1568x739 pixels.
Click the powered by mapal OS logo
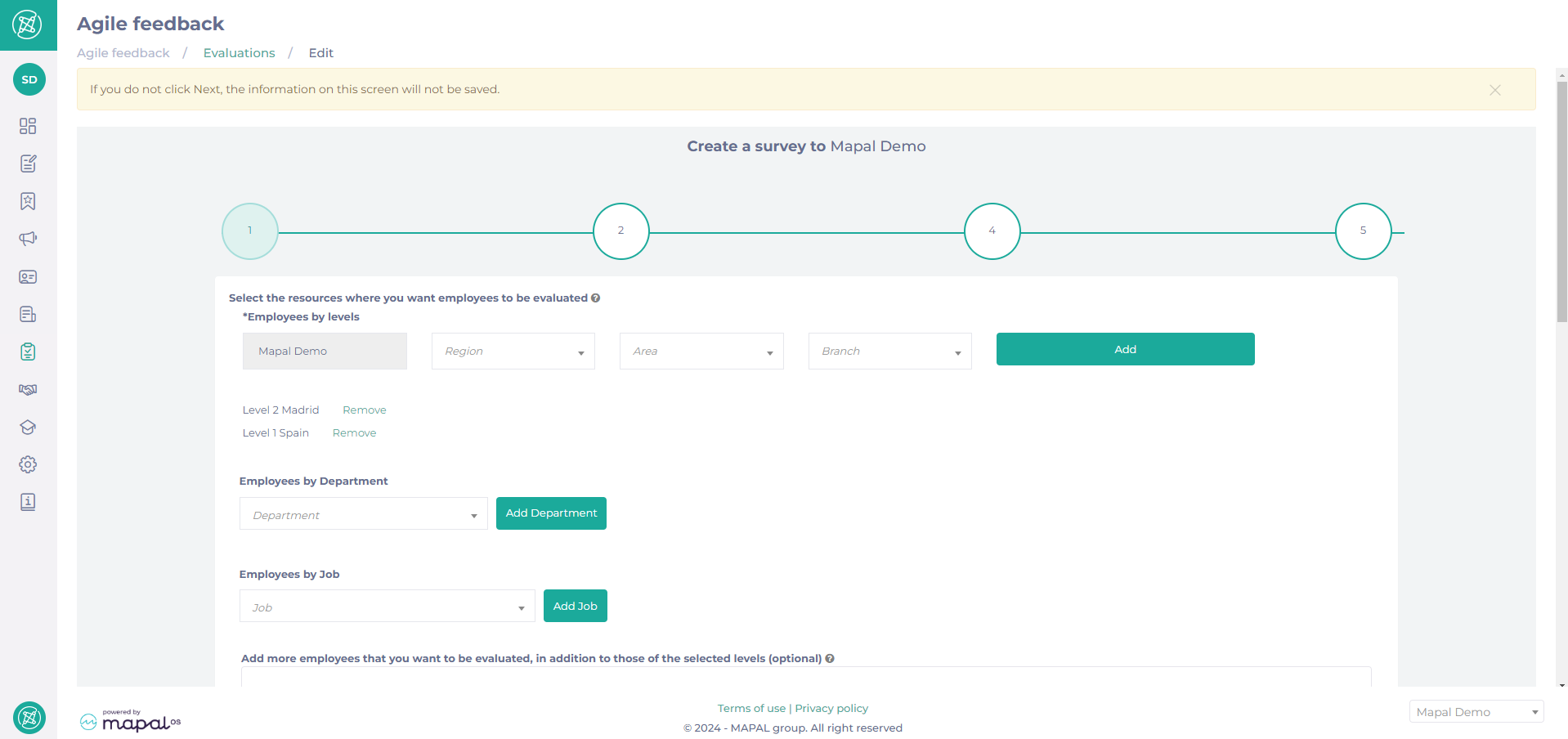point(130,720)
